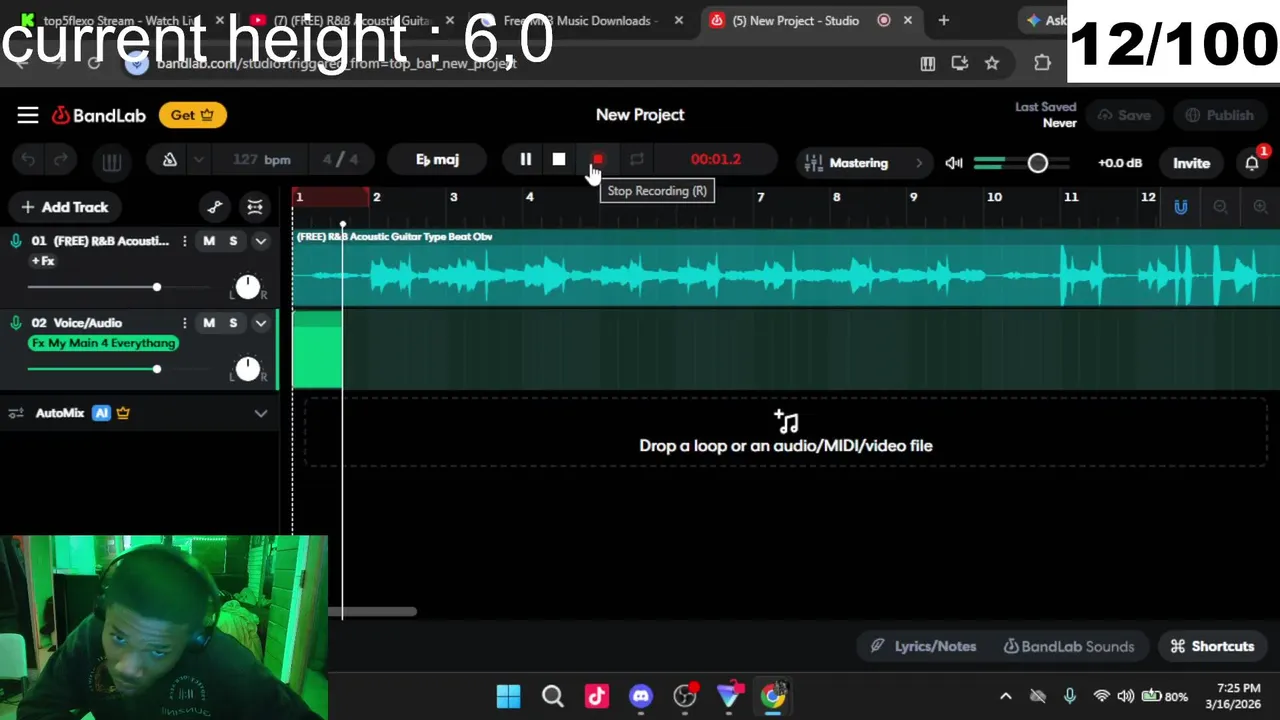Mute track 01 R&B Acoustic
The height and width of the screenshot is (720, 1280).
(209, 241)
